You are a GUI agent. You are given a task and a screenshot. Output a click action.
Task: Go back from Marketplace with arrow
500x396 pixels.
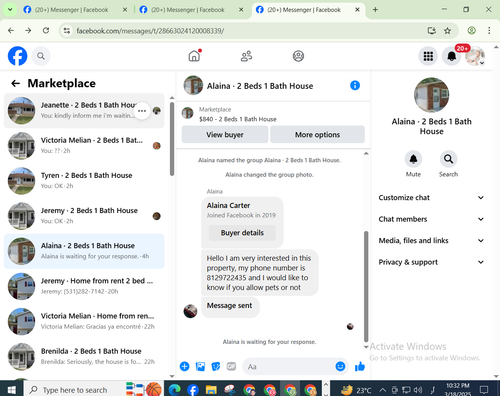[15, 83]
